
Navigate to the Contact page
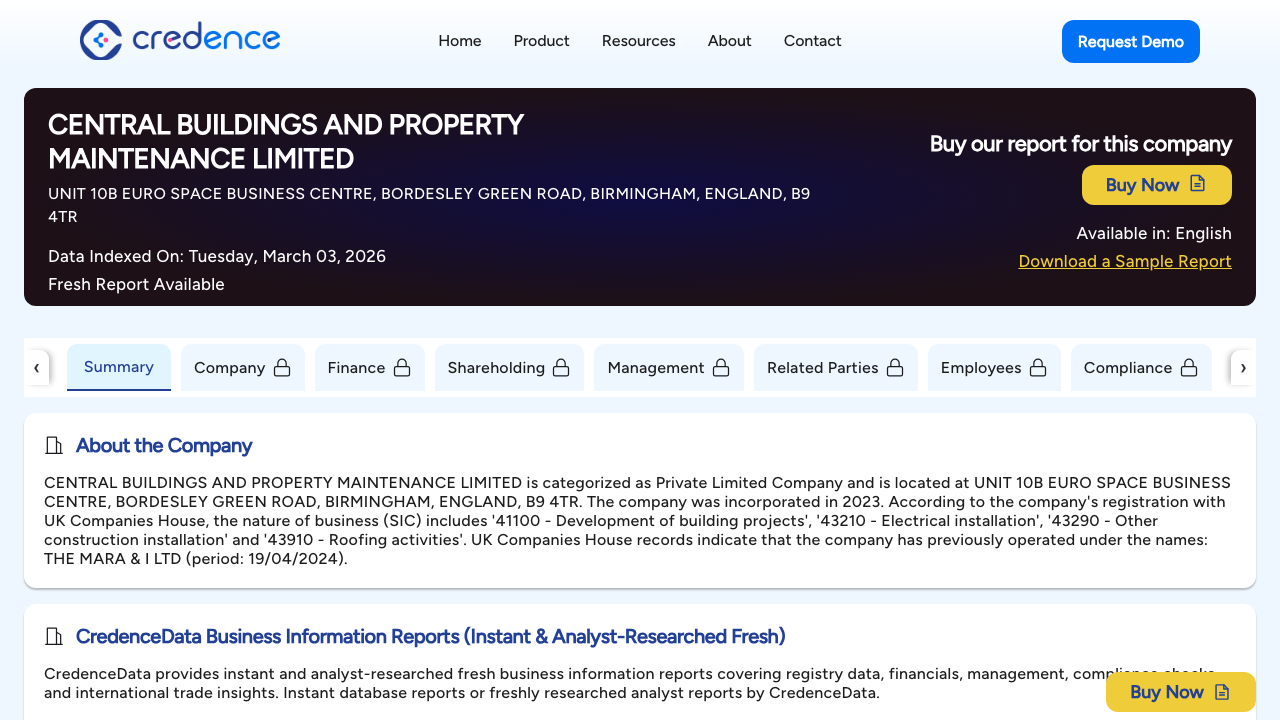(x=812, y=41)
